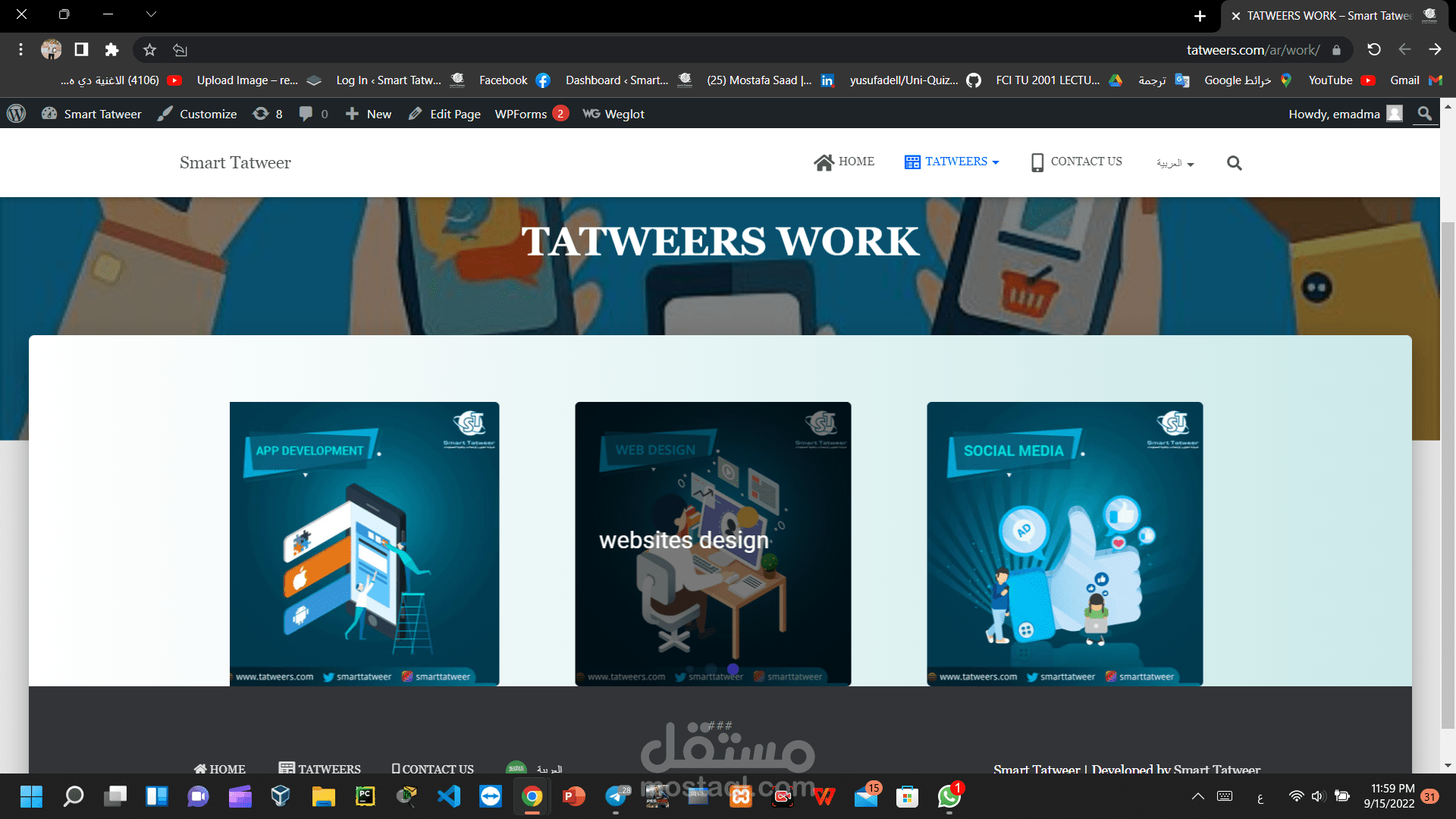Open the comments bubble showing 0
This screenshot has height=819, width=1456.
pos(313,114)
